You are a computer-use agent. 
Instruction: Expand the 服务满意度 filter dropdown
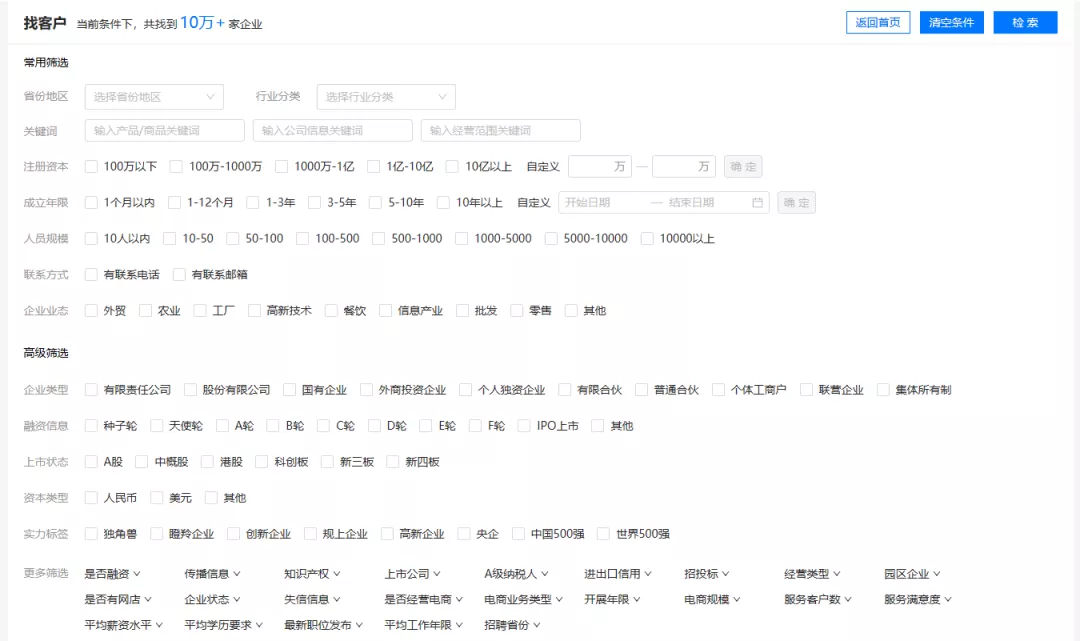917,599
